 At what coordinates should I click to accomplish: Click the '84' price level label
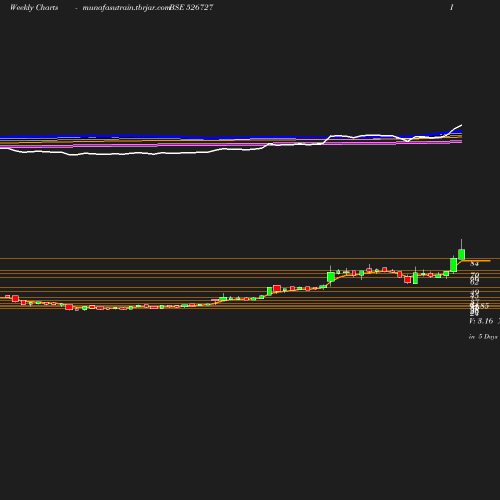(474, 264)
